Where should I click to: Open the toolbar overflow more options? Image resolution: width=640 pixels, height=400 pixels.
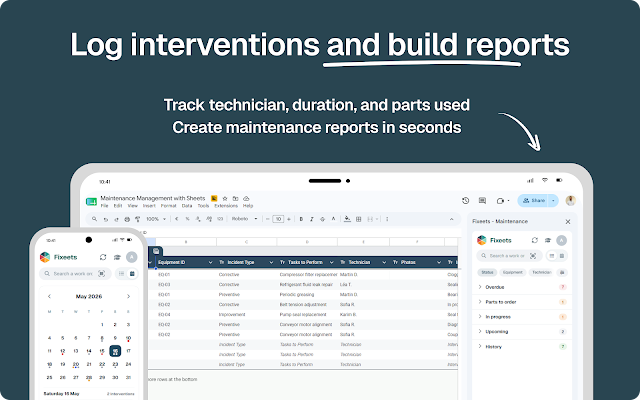click(x=387, y=219)
